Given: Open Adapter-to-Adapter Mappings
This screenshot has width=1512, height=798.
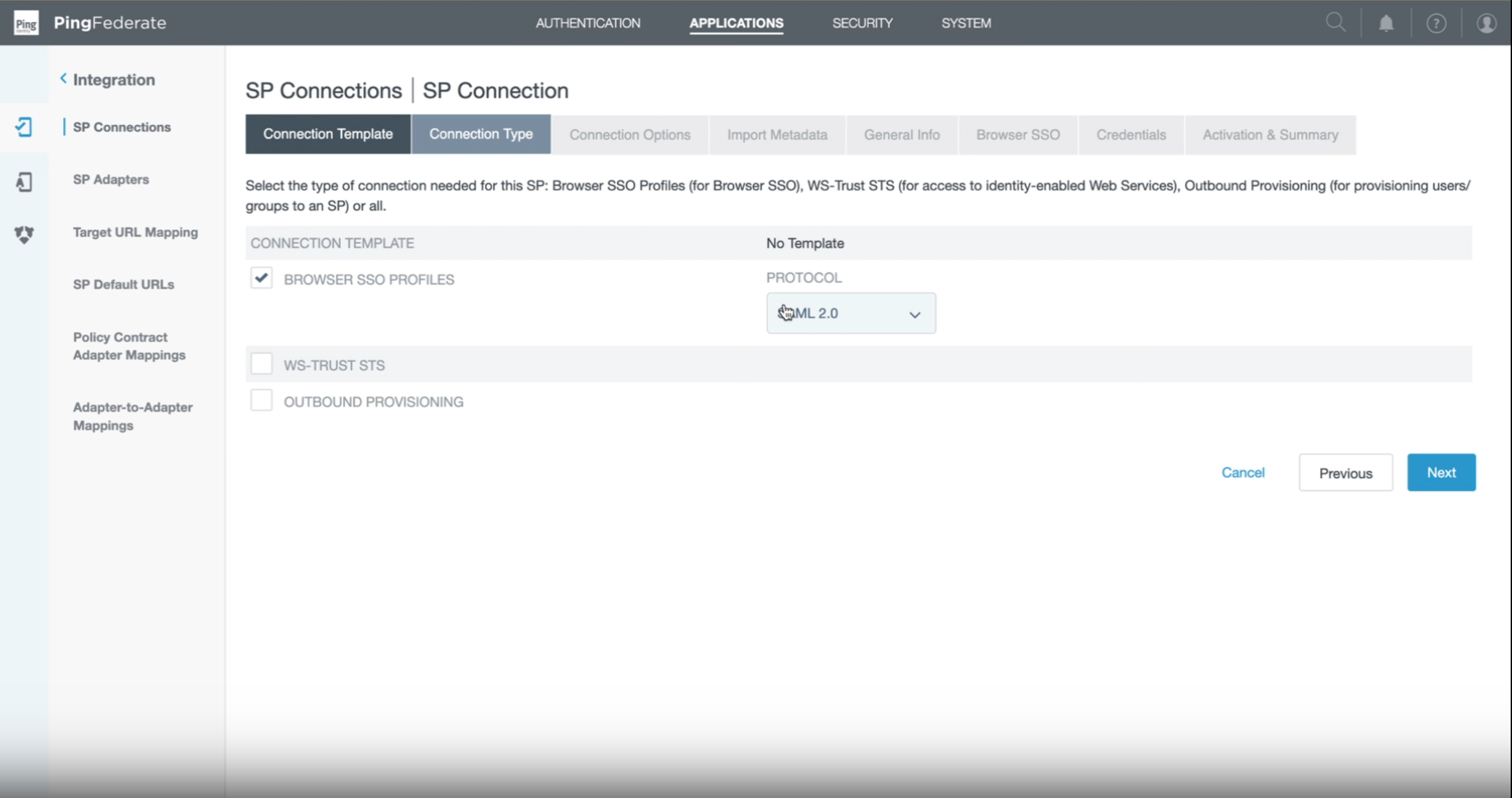Looking at the screenshot, I should pyautogui.click(x=133, y=416).
